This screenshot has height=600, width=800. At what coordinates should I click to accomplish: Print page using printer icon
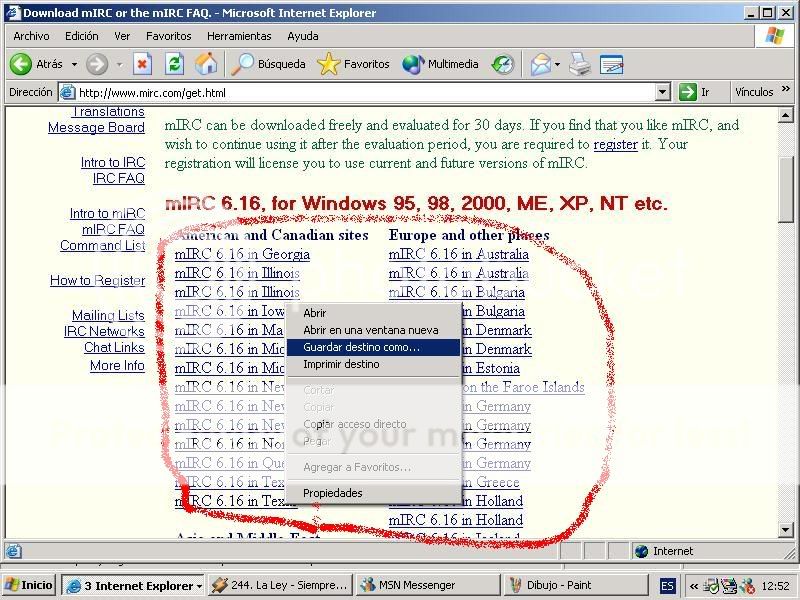tap(580, 64)
